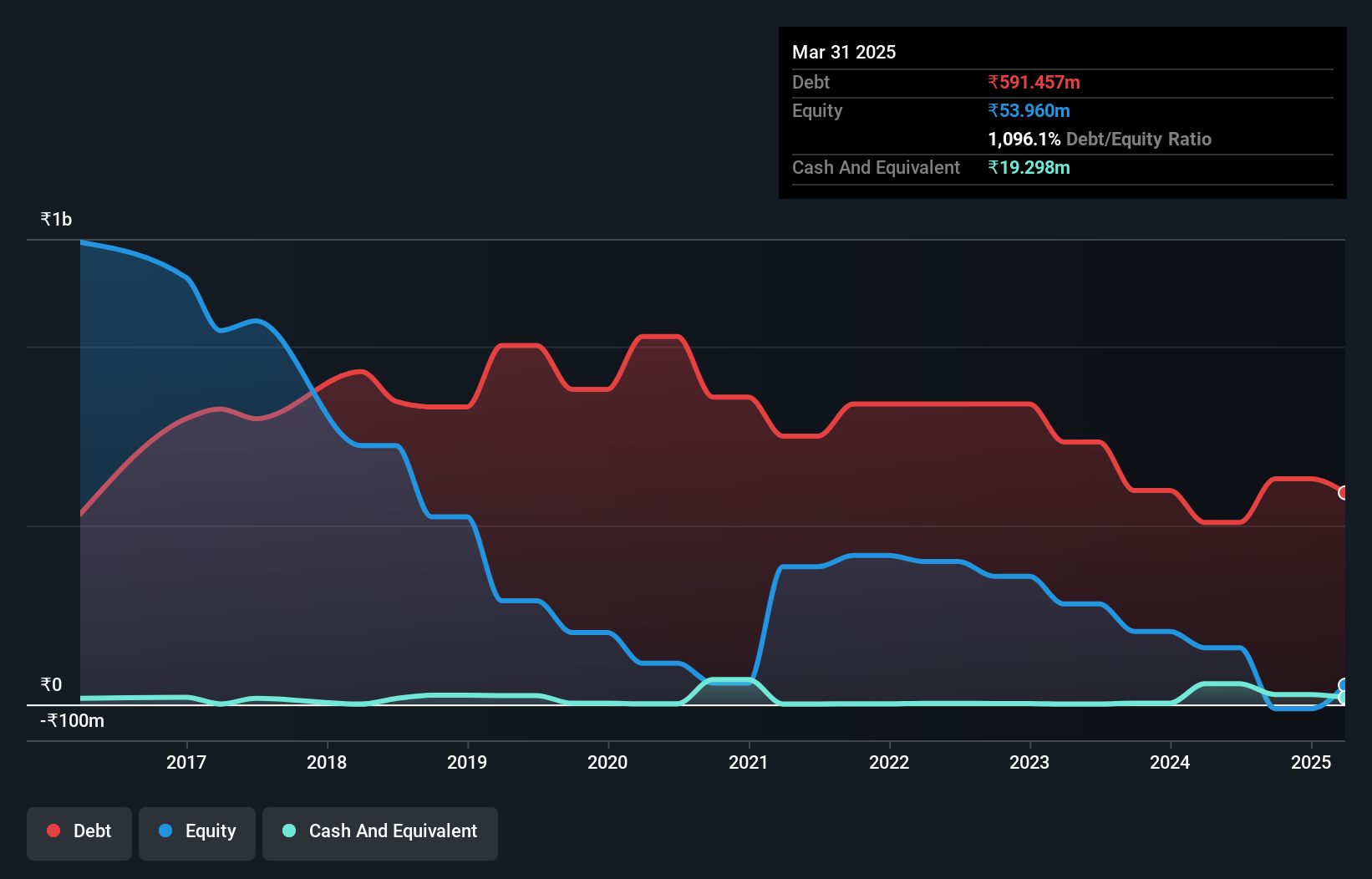Toggle the Debt series legend button
Image resolution: width=1372 pixels, height=879 pixels.
[x=79, y=833]
